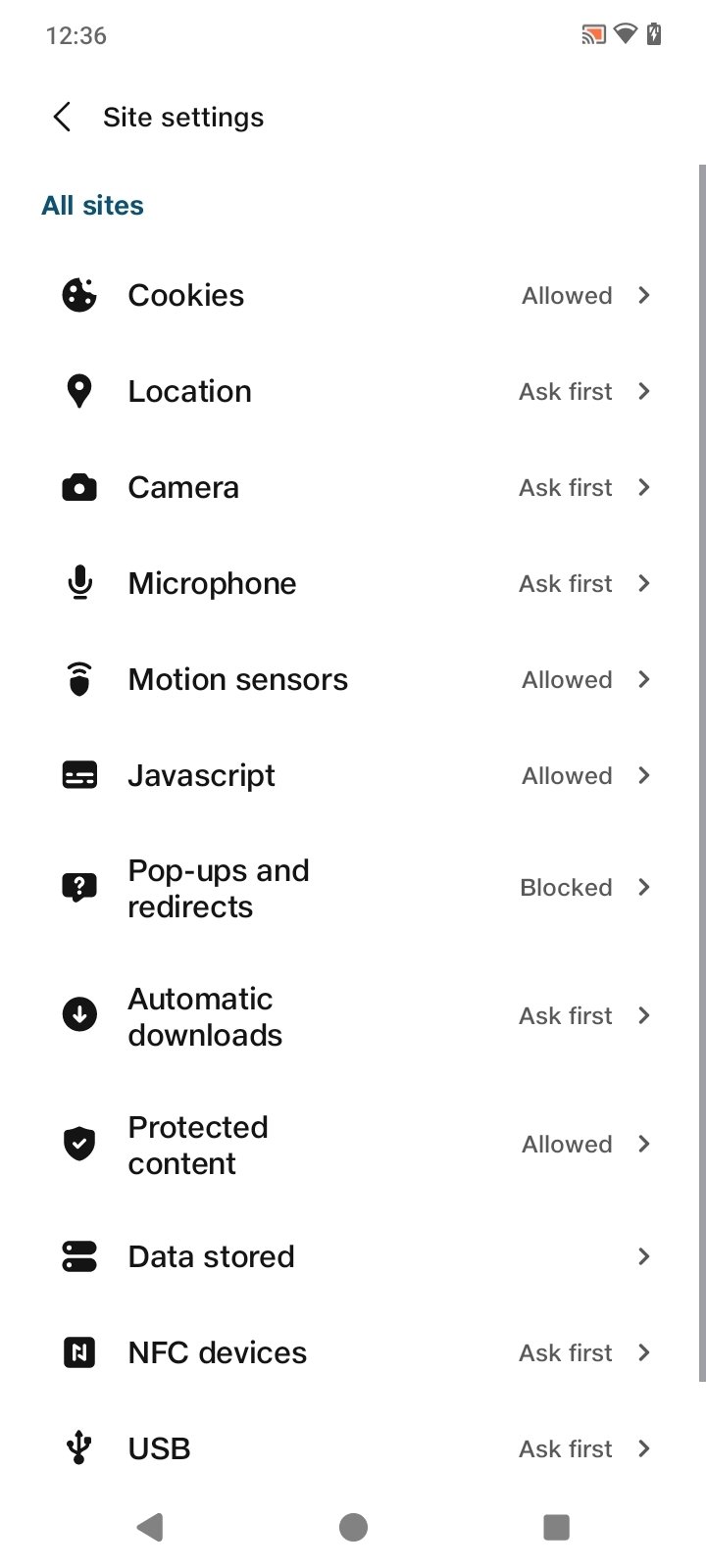
Task: Tap the back arrow icon
Action: pyautogui.click(x=62, y=118)
